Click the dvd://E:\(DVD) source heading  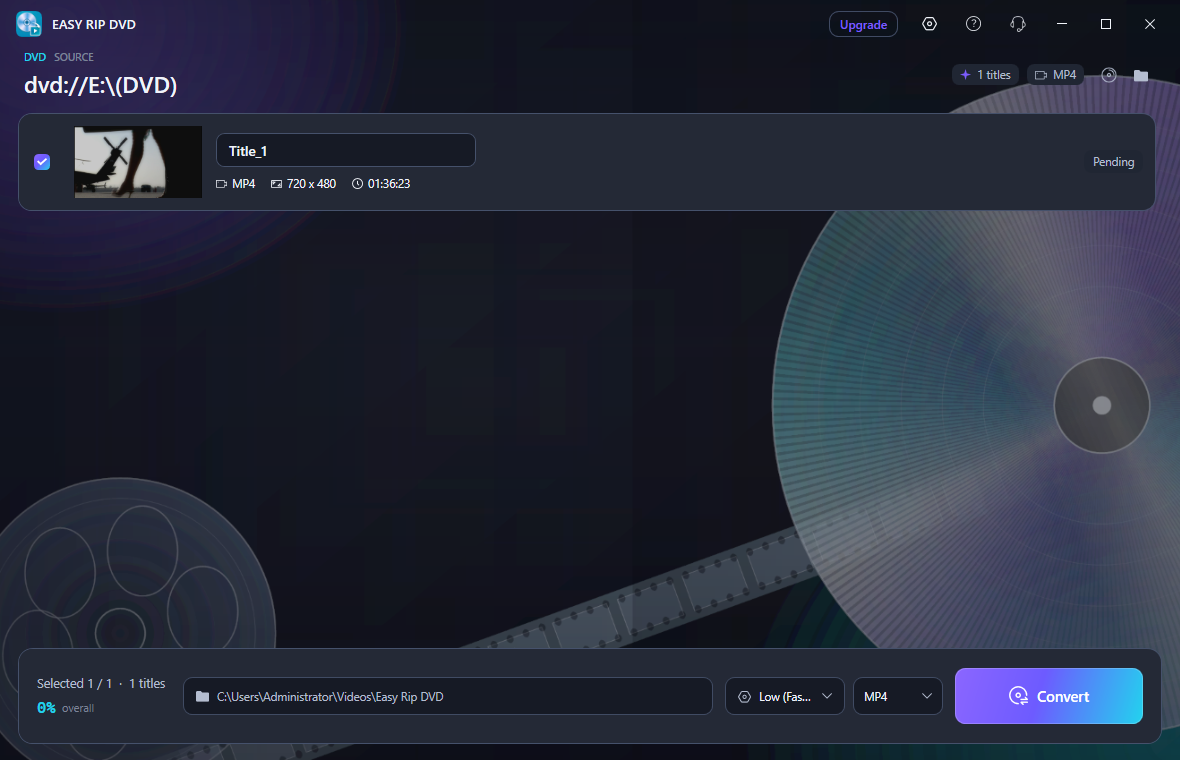click(101, 85)
